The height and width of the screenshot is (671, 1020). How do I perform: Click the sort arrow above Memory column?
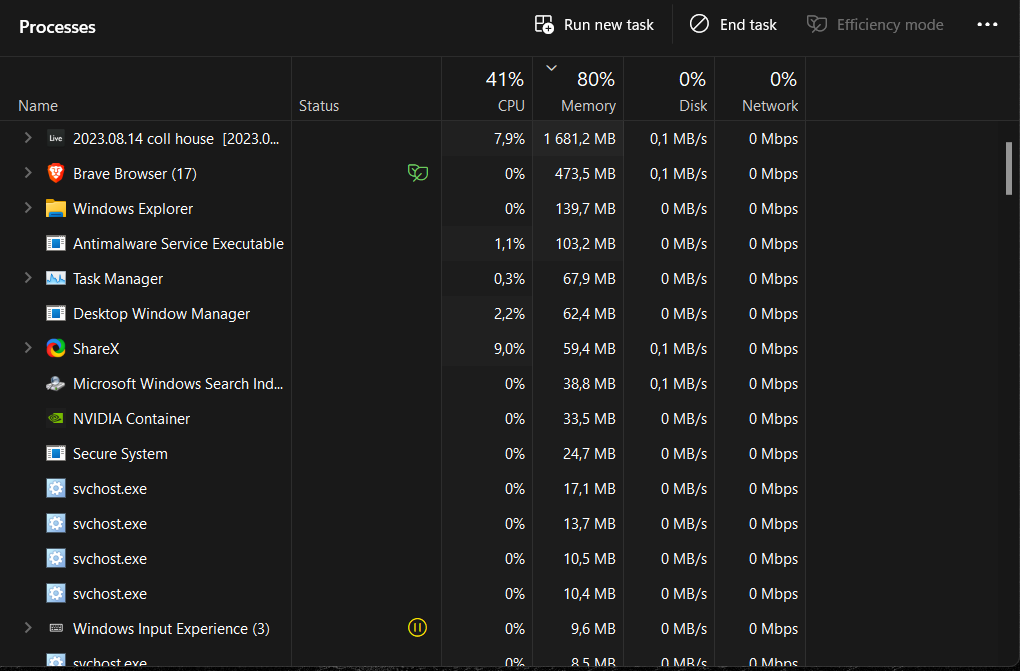(551, 68)
